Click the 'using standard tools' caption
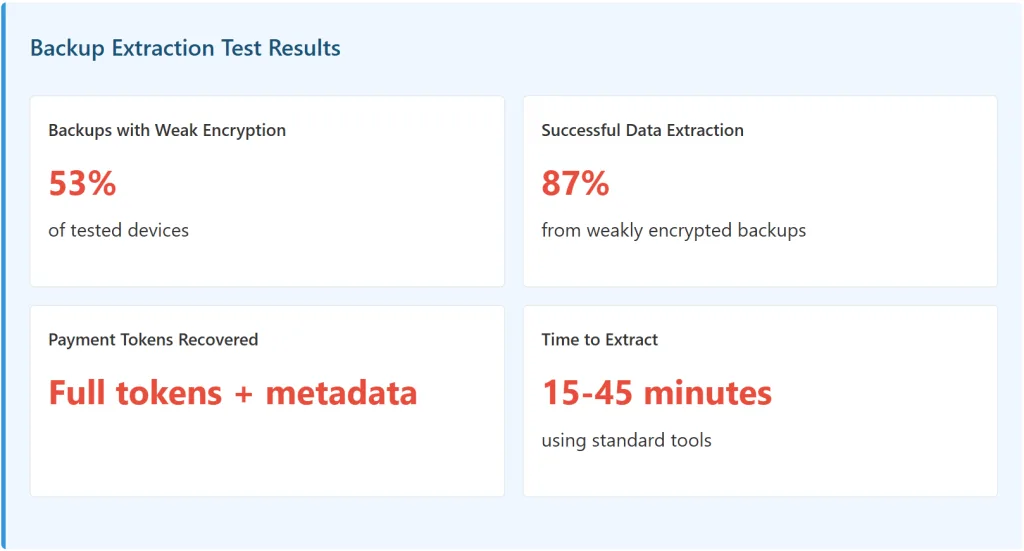1024x551 pixels. click(626, 440)
